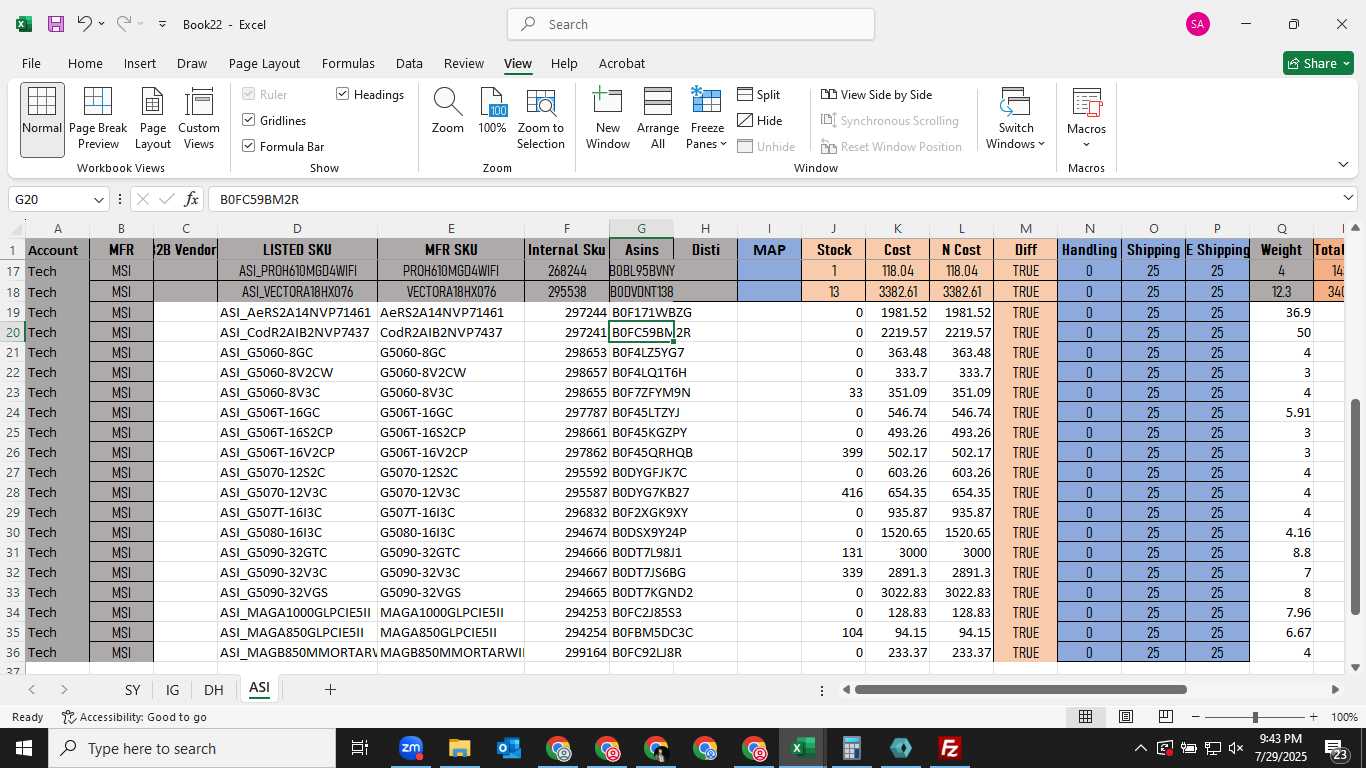Image resolution: width=1366 pixels, height=768 pixels.
Task: Click the Search box in title bar
Action: click(x=691, y=24)
